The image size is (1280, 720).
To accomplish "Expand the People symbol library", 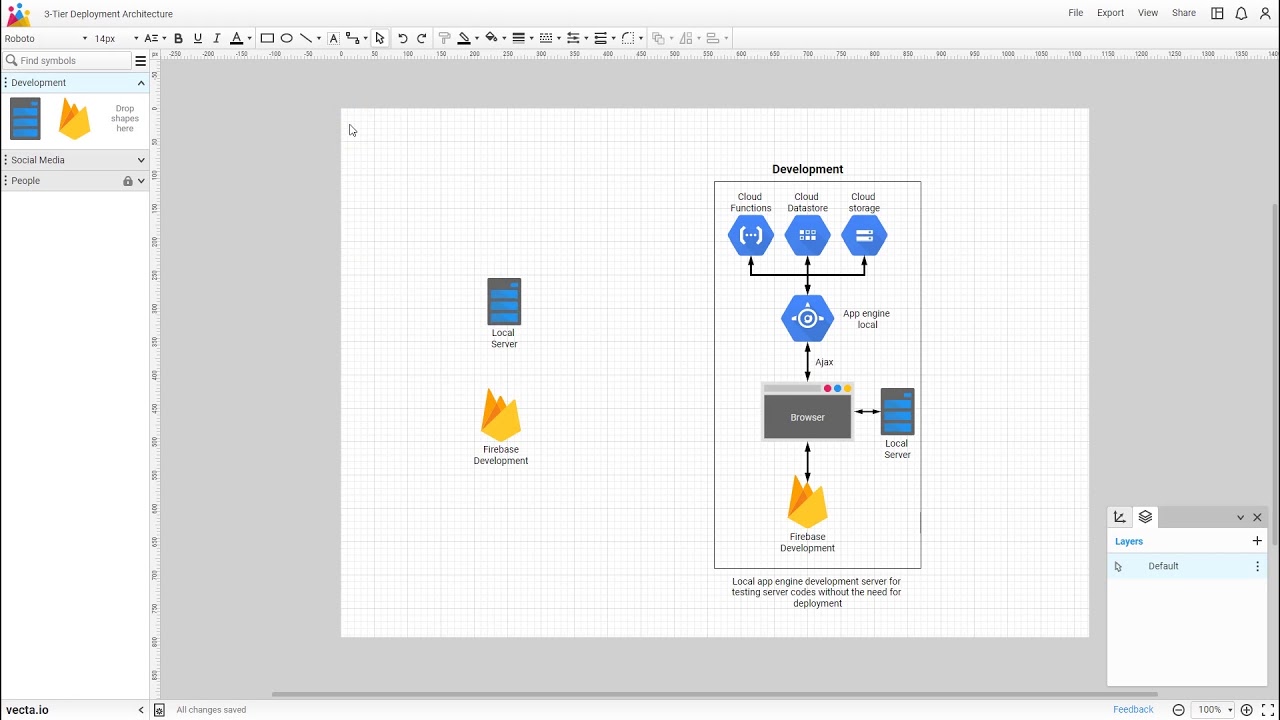I will click(x=141, y=181).
